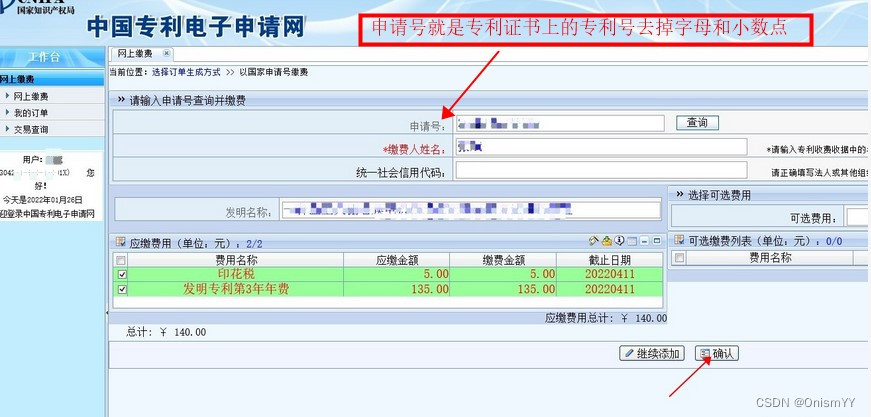Click the 继续添加 button

click(x=652, y=353)
